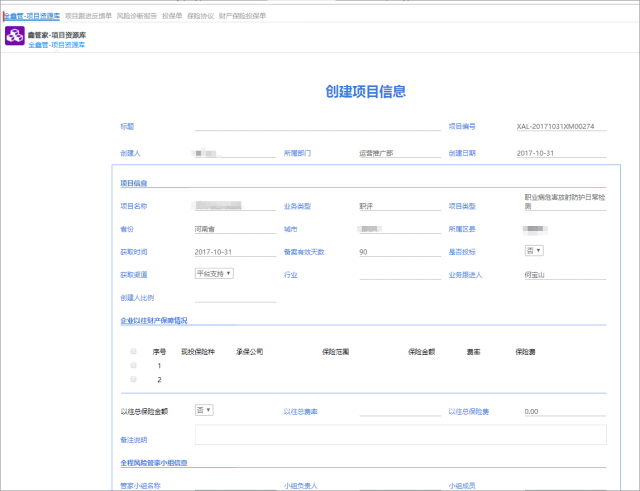
Task: Click the 以往总费率 input field
Action: point(400,411)
